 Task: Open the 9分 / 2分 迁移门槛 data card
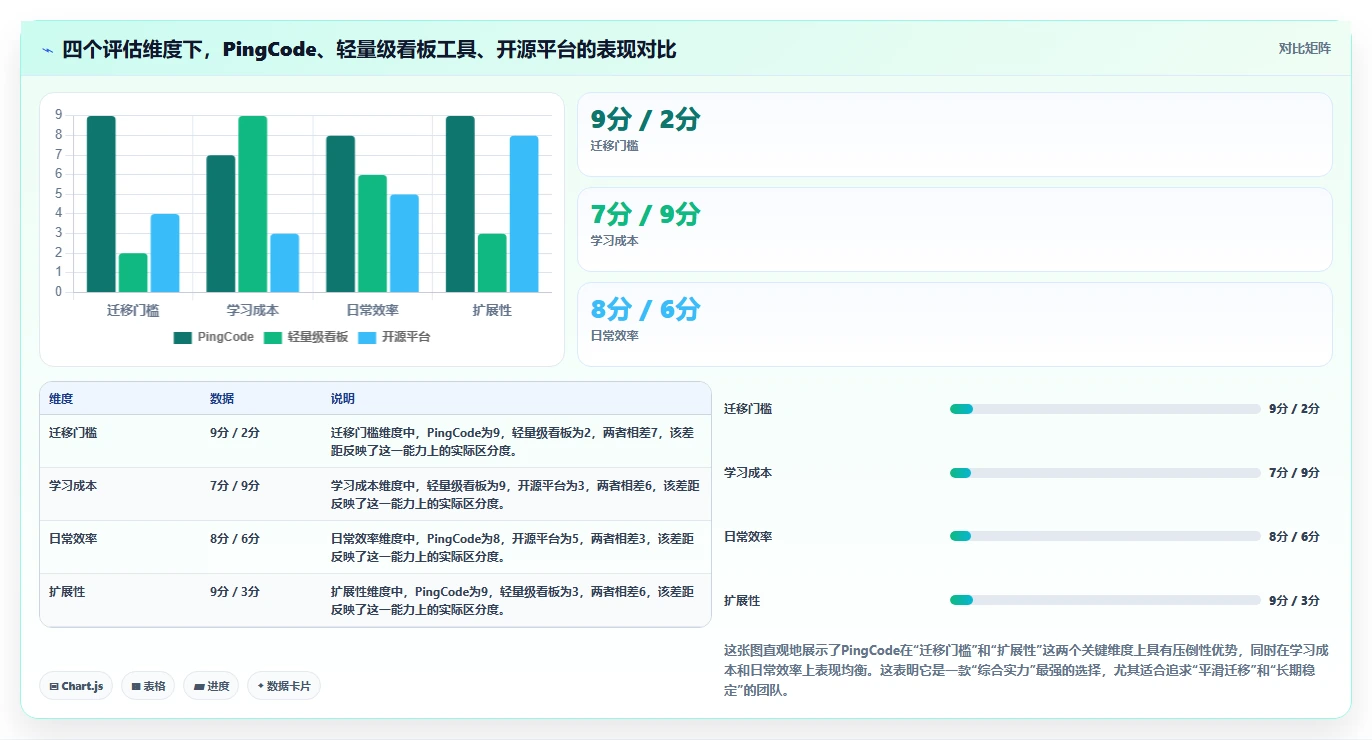click(955, 135)
